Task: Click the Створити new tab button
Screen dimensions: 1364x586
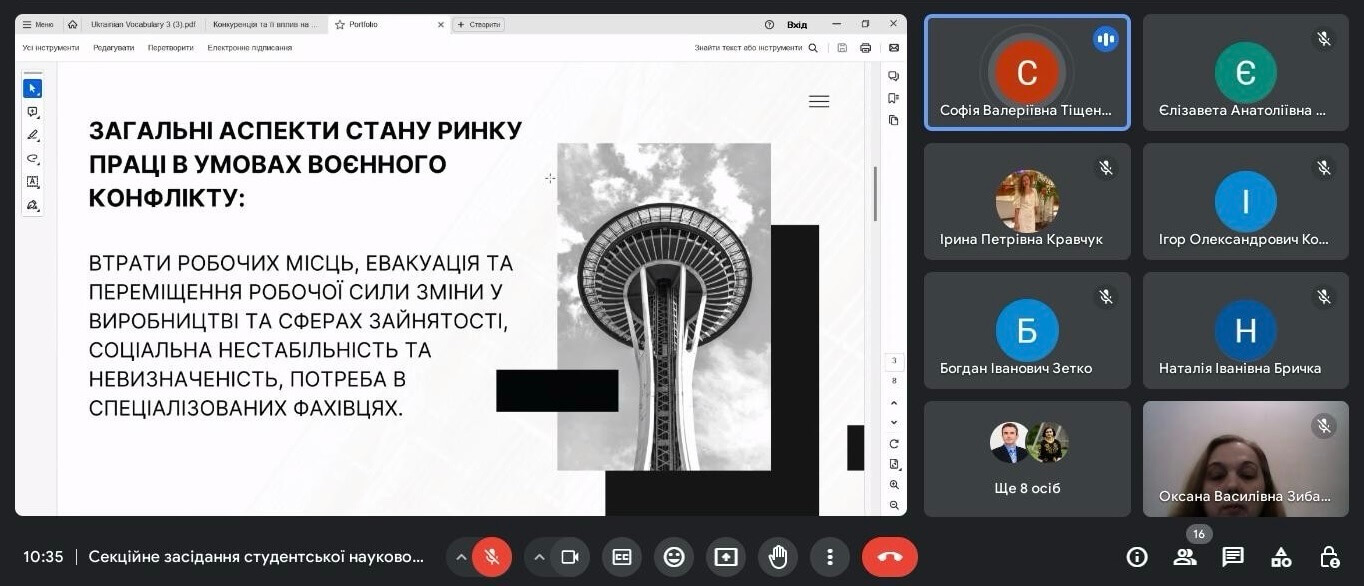Action: pos(480,24)
